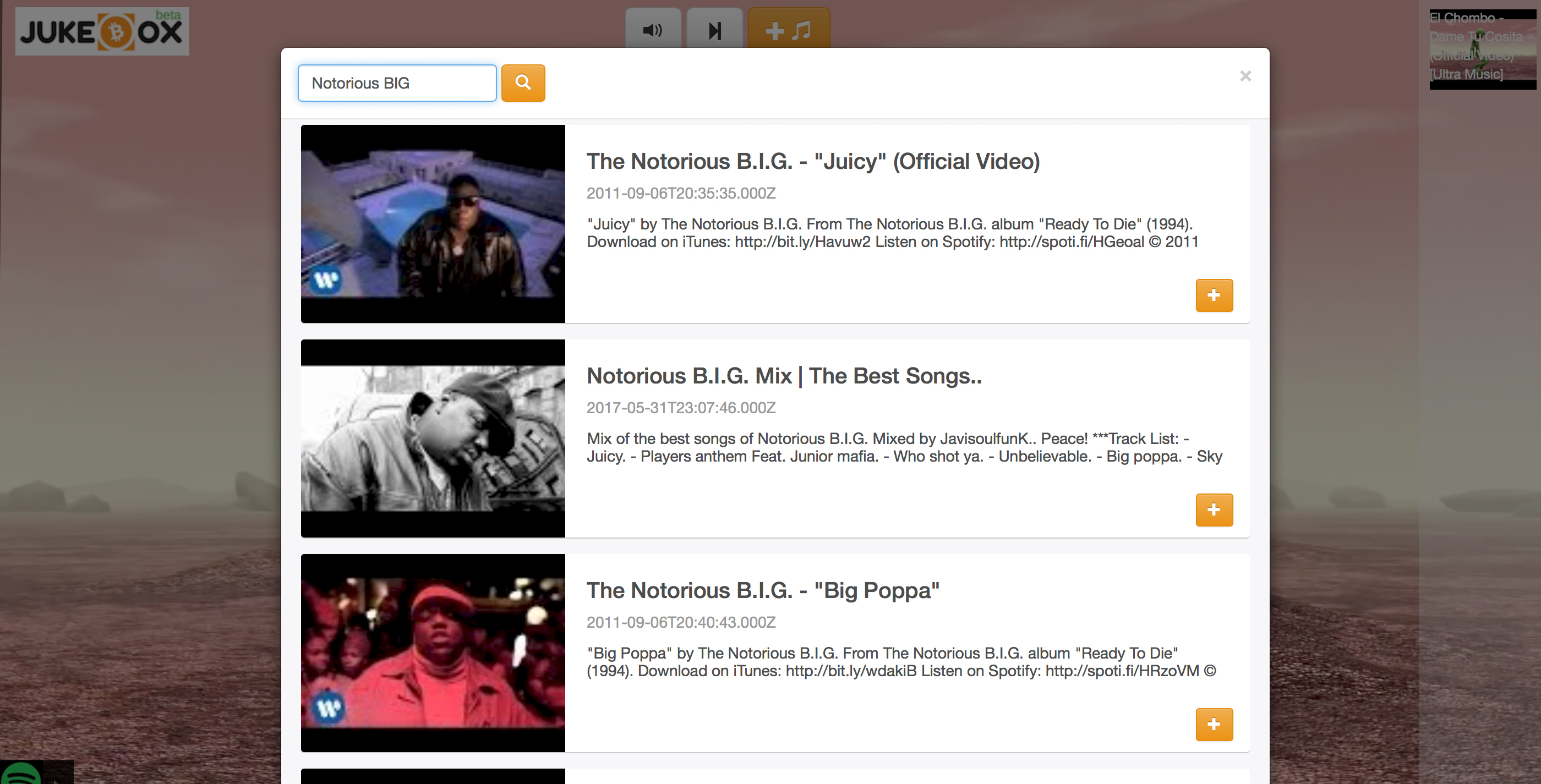Open the Juicy video thumbnail
The height and width of the screenshot is (784, 1541).
pos(433,224)
